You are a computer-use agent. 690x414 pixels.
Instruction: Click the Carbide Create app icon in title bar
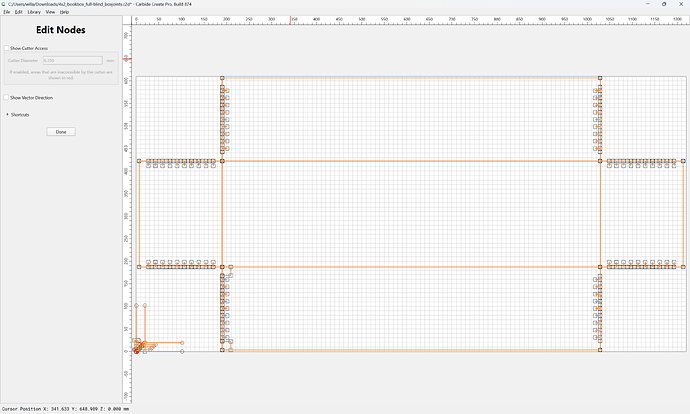coord(4,4)
